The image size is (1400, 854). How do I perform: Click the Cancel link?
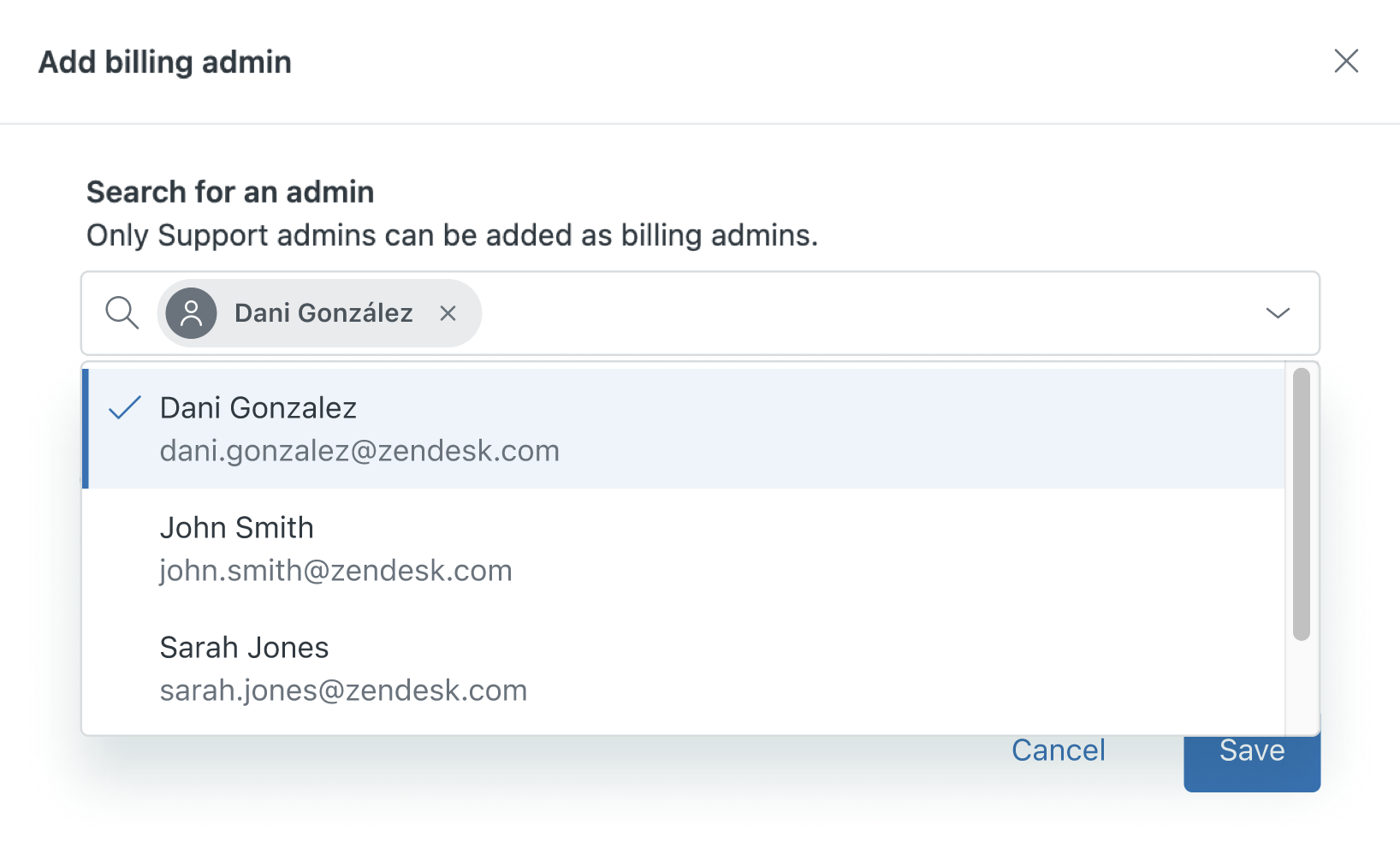coord(1058,750)
